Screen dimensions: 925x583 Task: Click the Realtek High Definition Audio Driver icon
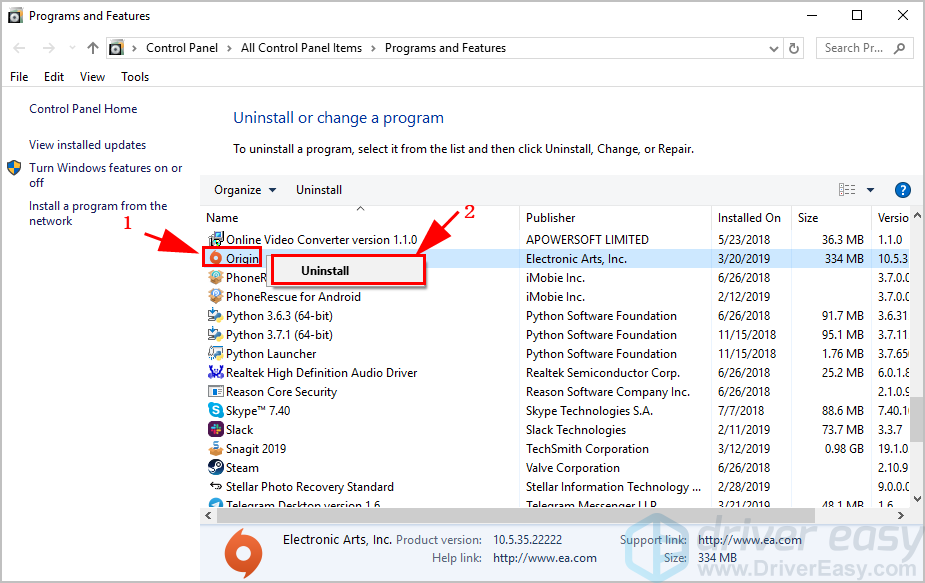216,373
